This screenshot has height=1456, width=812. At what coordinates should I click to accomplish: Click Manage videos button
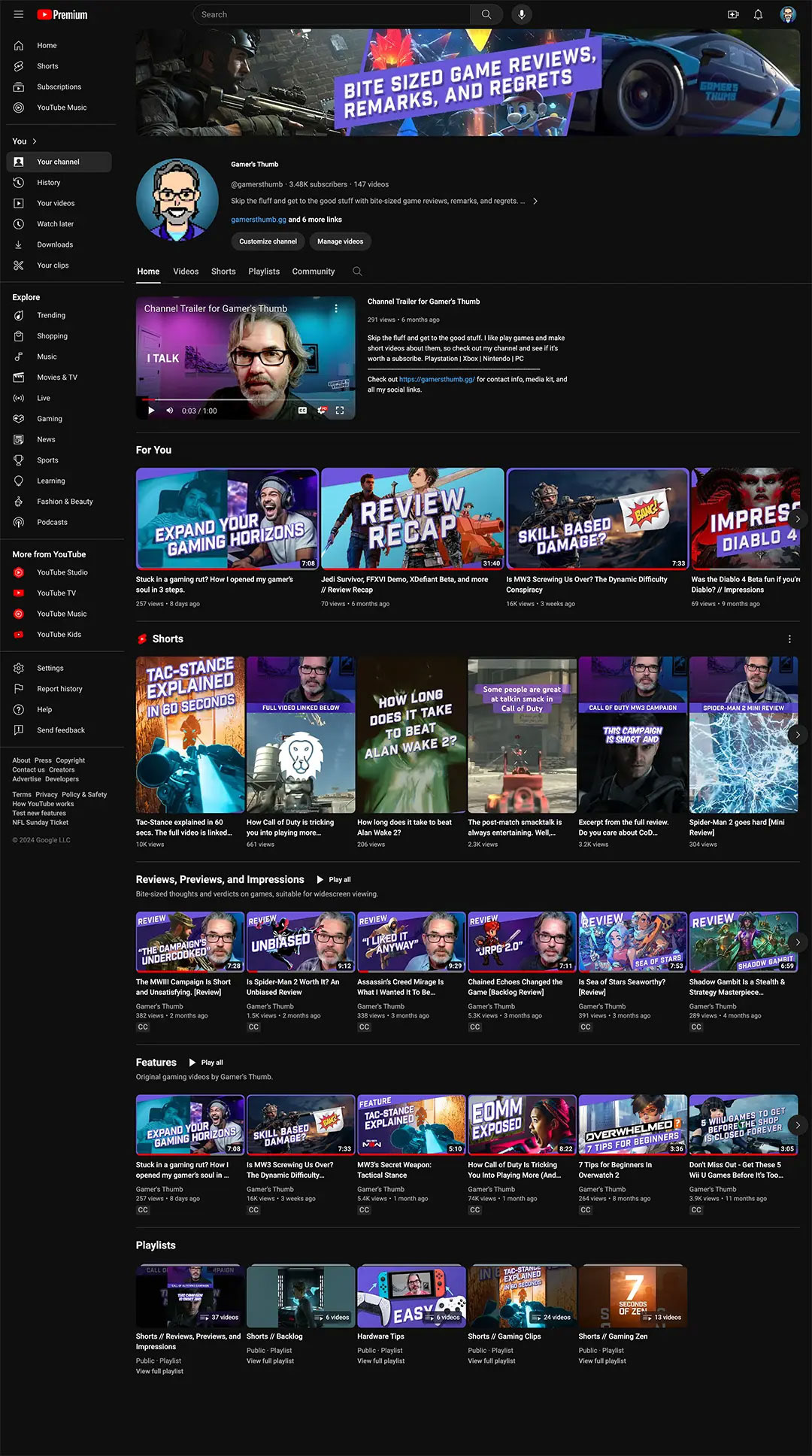[340, 241]
